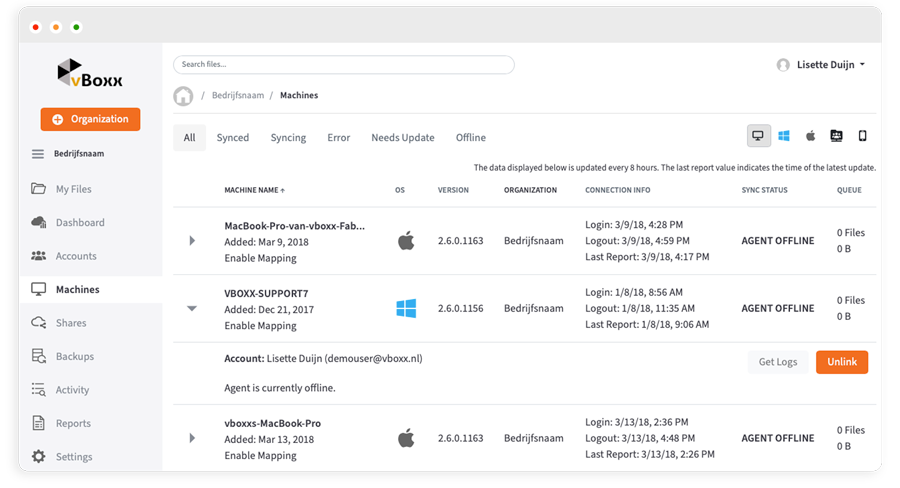Filter machines by Windows OS icon

(784, 137)
